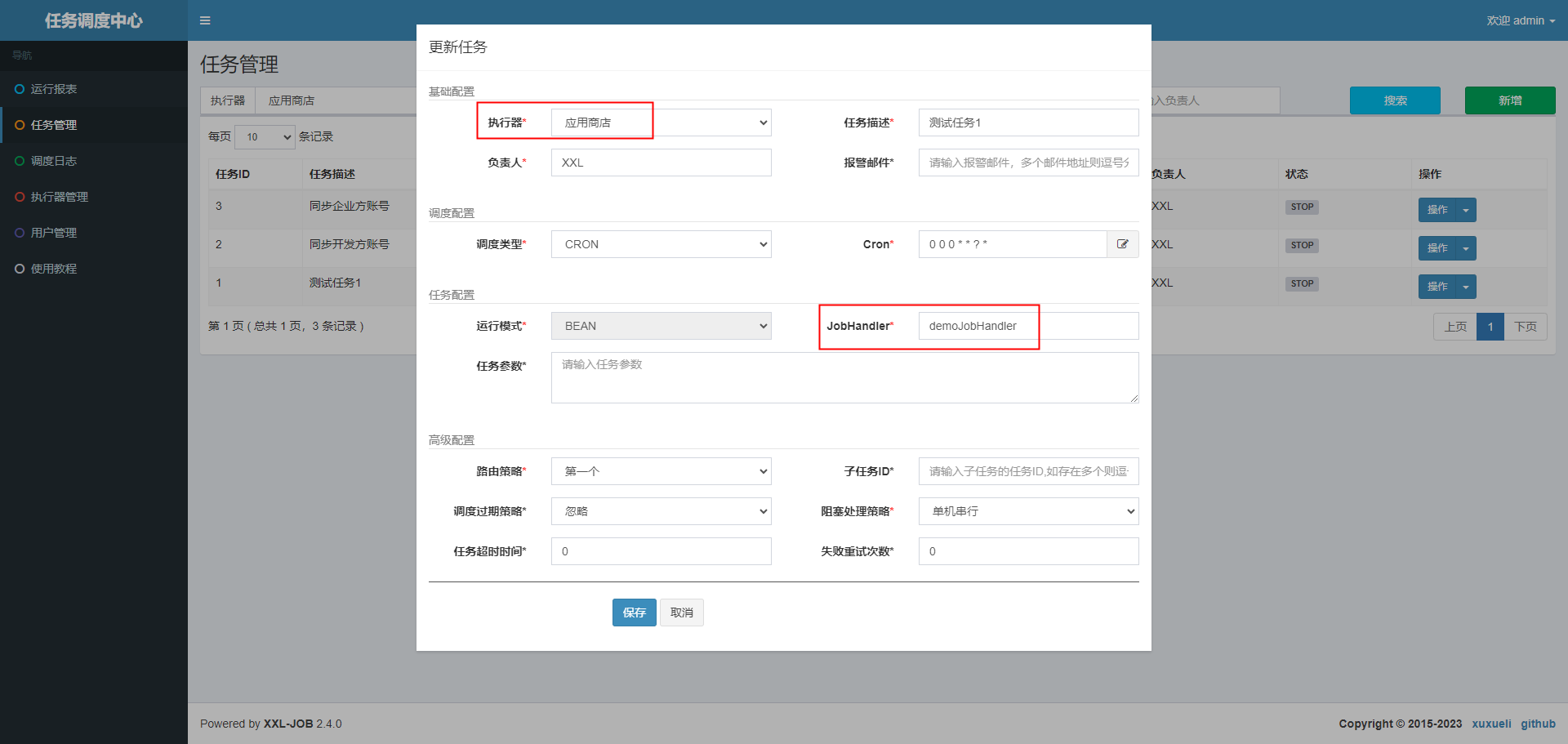Toggle the hamburger sidebar menu icon
The image size is (1568, 744).
pos(205,20)
